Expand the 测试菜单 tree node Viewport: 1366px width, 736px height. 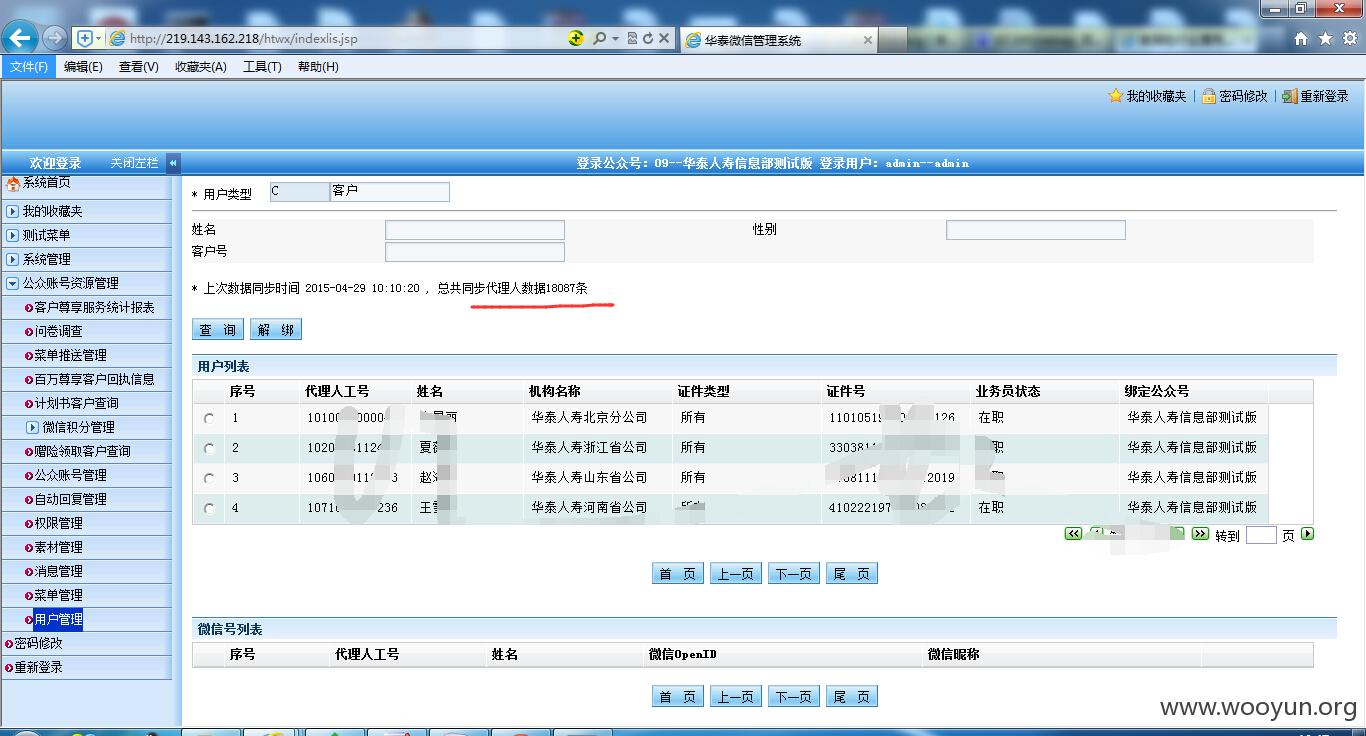[12, 235]
